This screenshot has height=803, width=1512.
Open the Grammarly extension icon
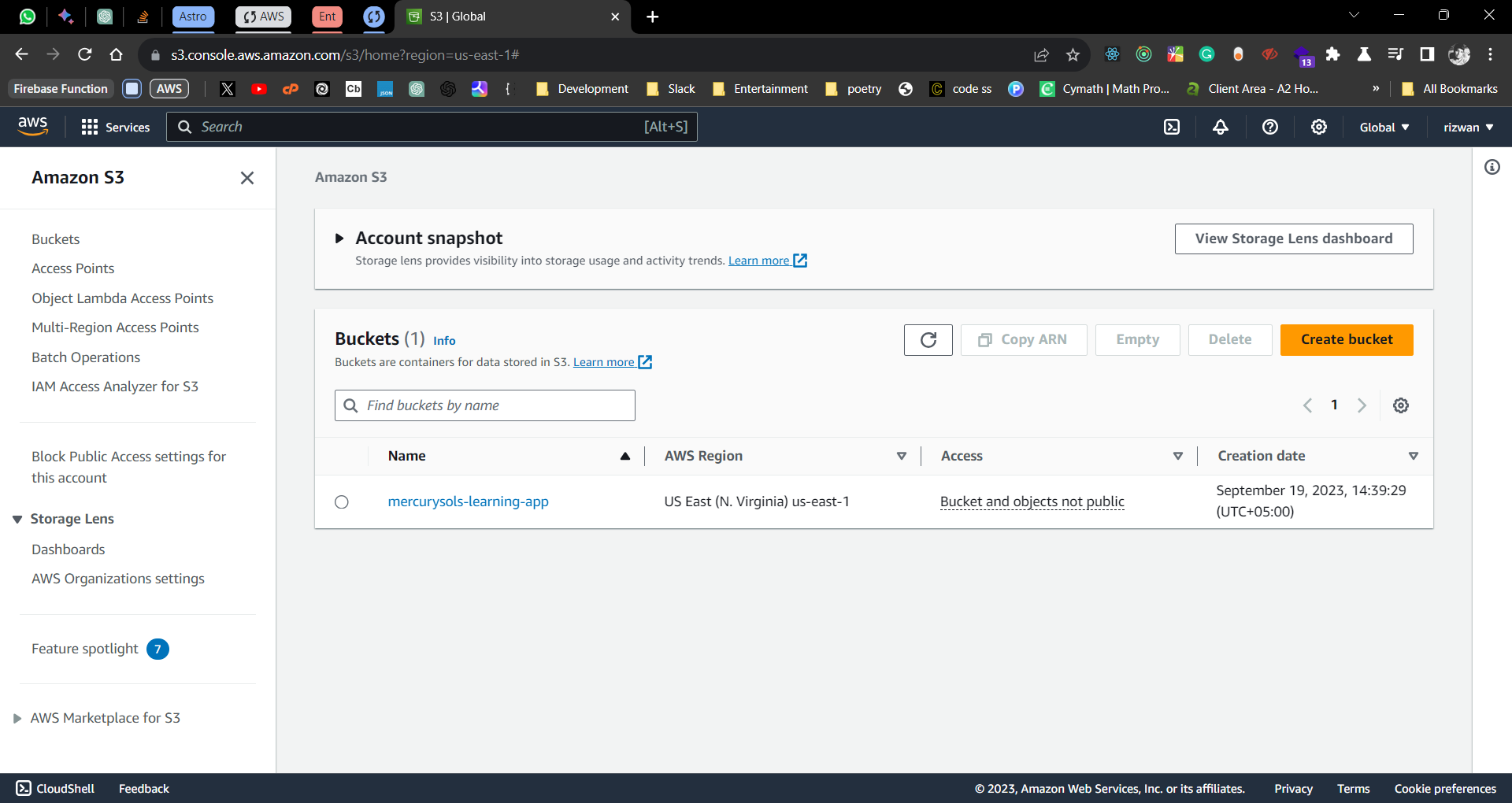coord(1206,54)
